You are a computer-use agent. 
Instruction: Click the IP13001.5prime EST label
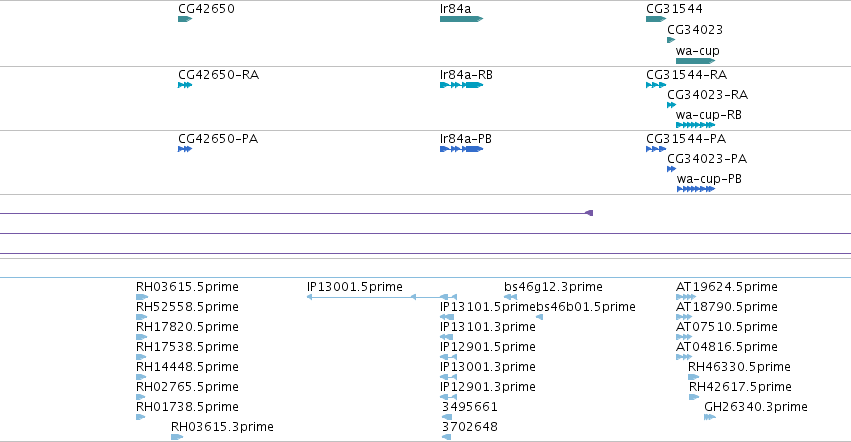point(354,287)
